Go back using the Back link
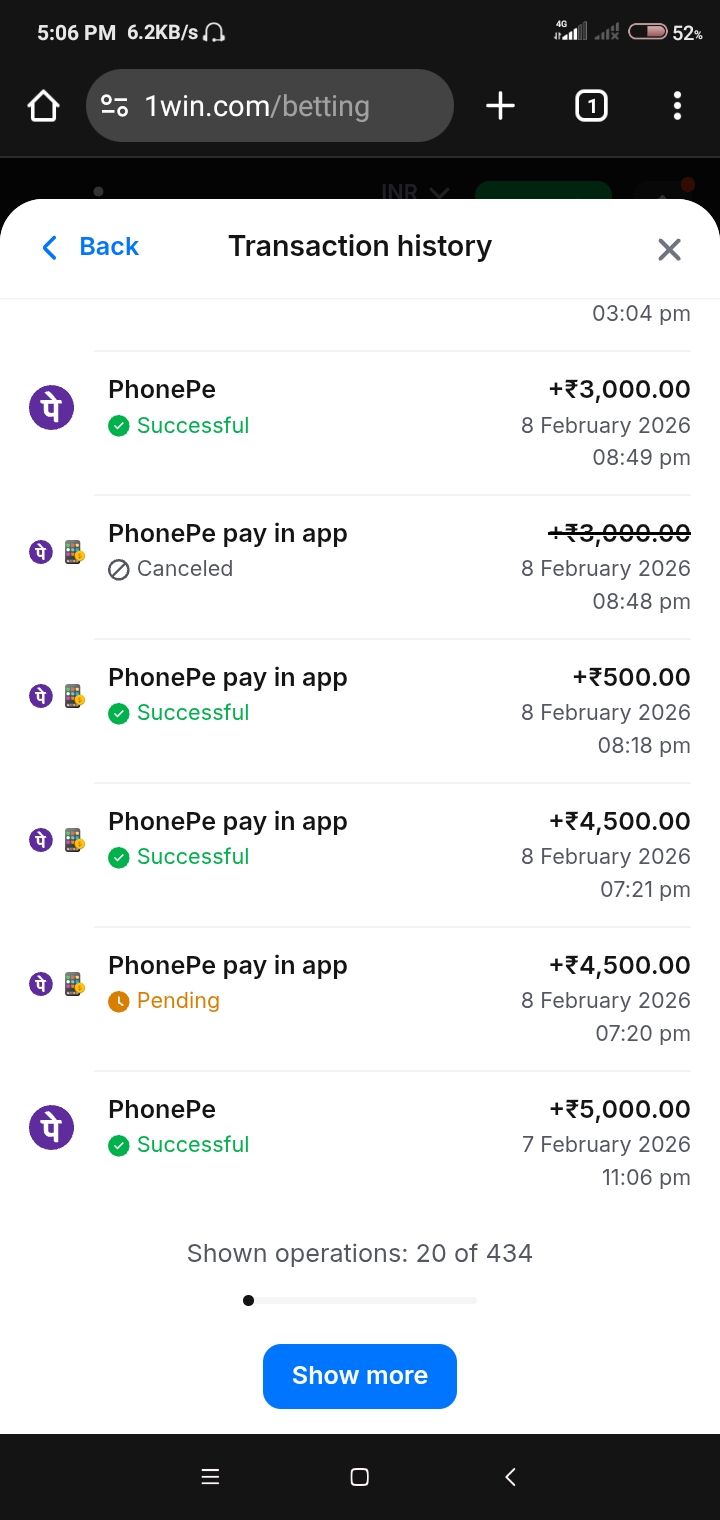The image size is (720, 1520). 90,247
